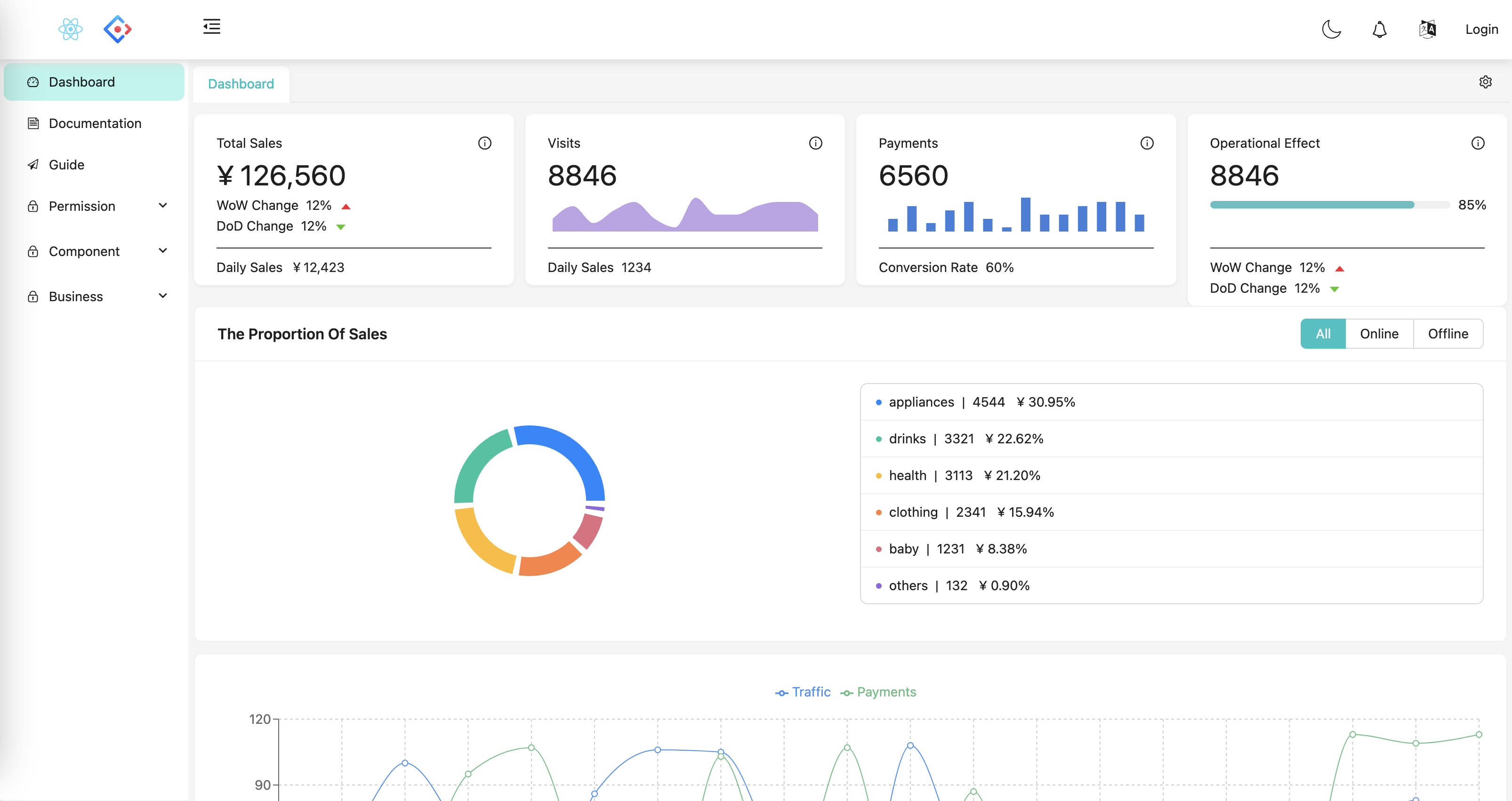Screen dimensions: 1512x801
Task: Change language with the translate icon
Action: pyautogui.click(x=1427, y=29)
